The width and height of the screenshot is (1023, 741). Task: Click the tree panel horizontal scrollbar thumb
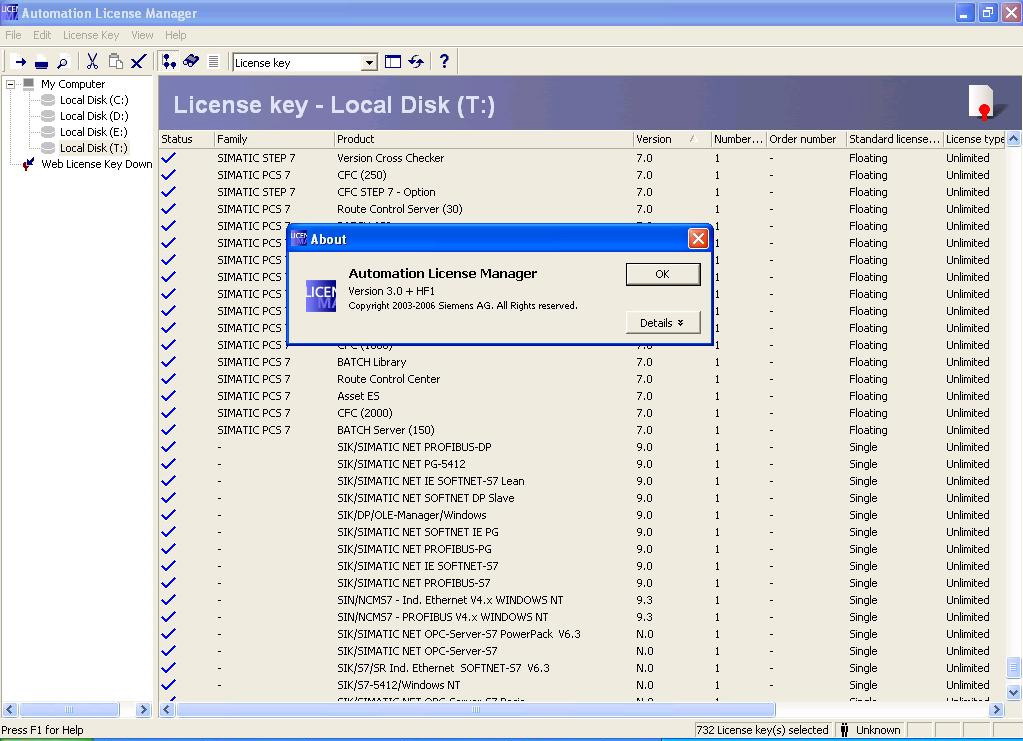(69, 709)
